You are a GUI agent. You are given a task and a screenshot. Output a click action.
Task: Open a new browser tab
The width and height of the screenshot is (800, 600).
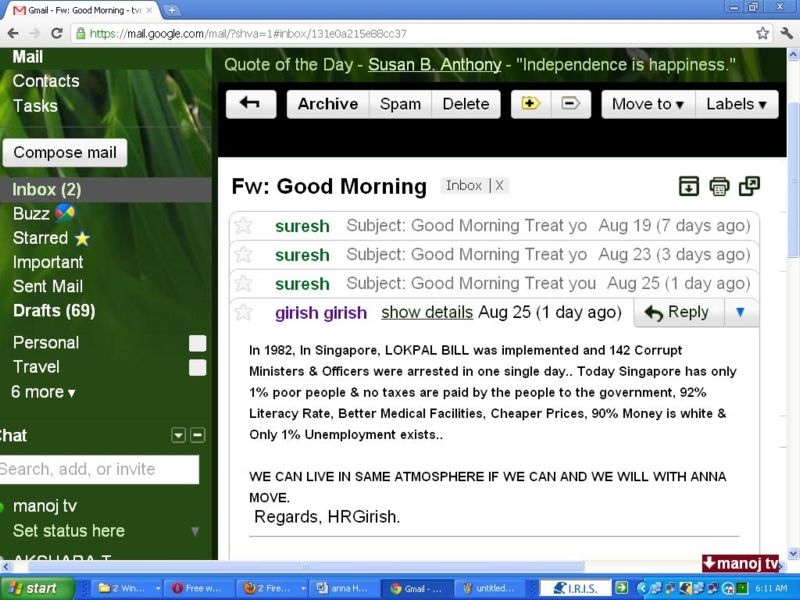[172, 10]
